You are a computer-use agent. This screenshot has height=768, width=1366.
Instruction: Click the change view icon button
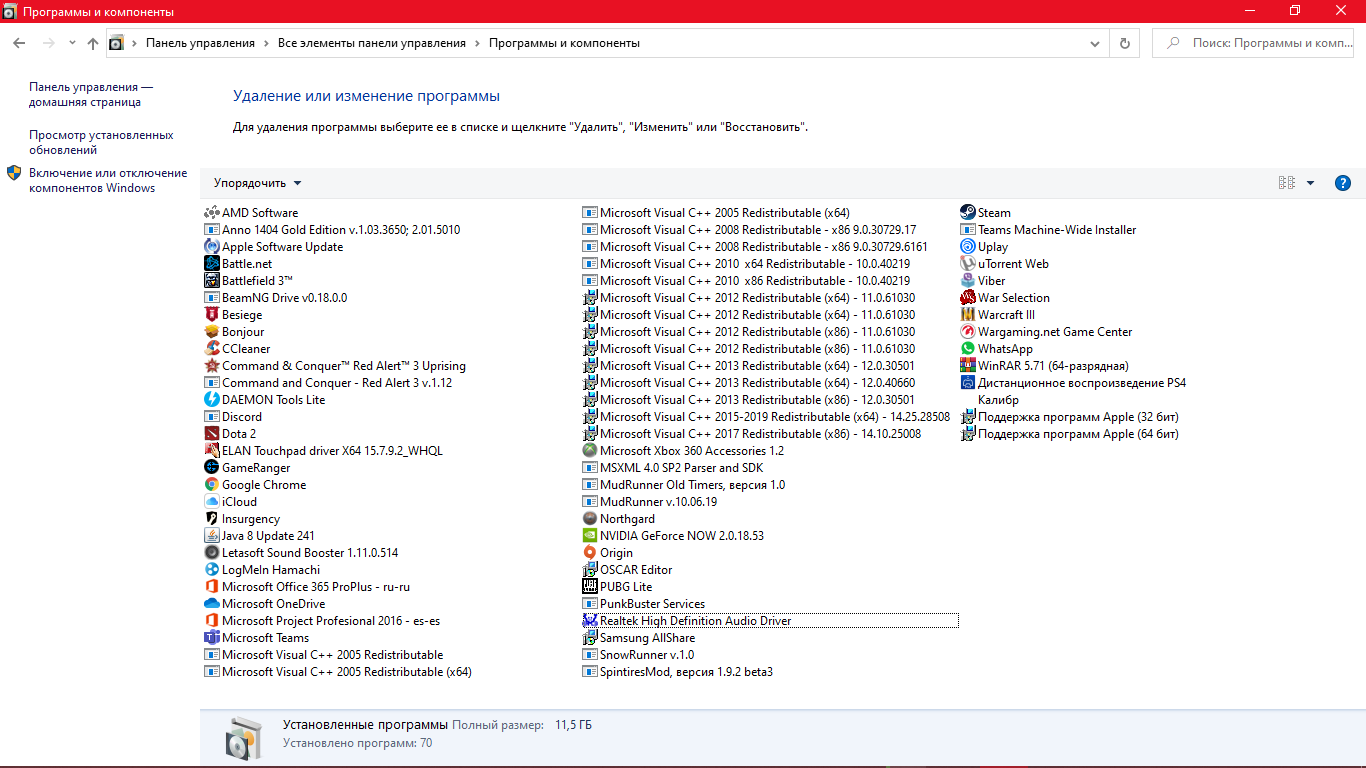pos(1287,183)
